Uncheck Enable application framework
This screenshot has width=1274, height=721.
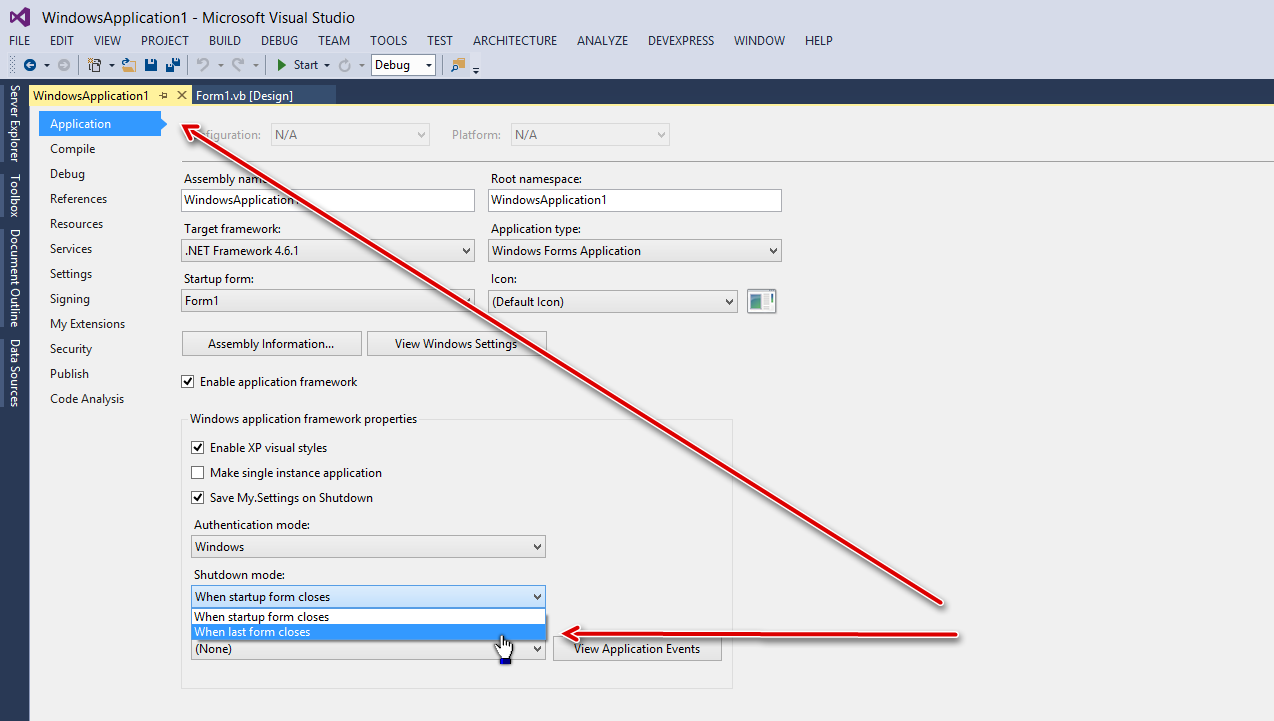point(188,382)
